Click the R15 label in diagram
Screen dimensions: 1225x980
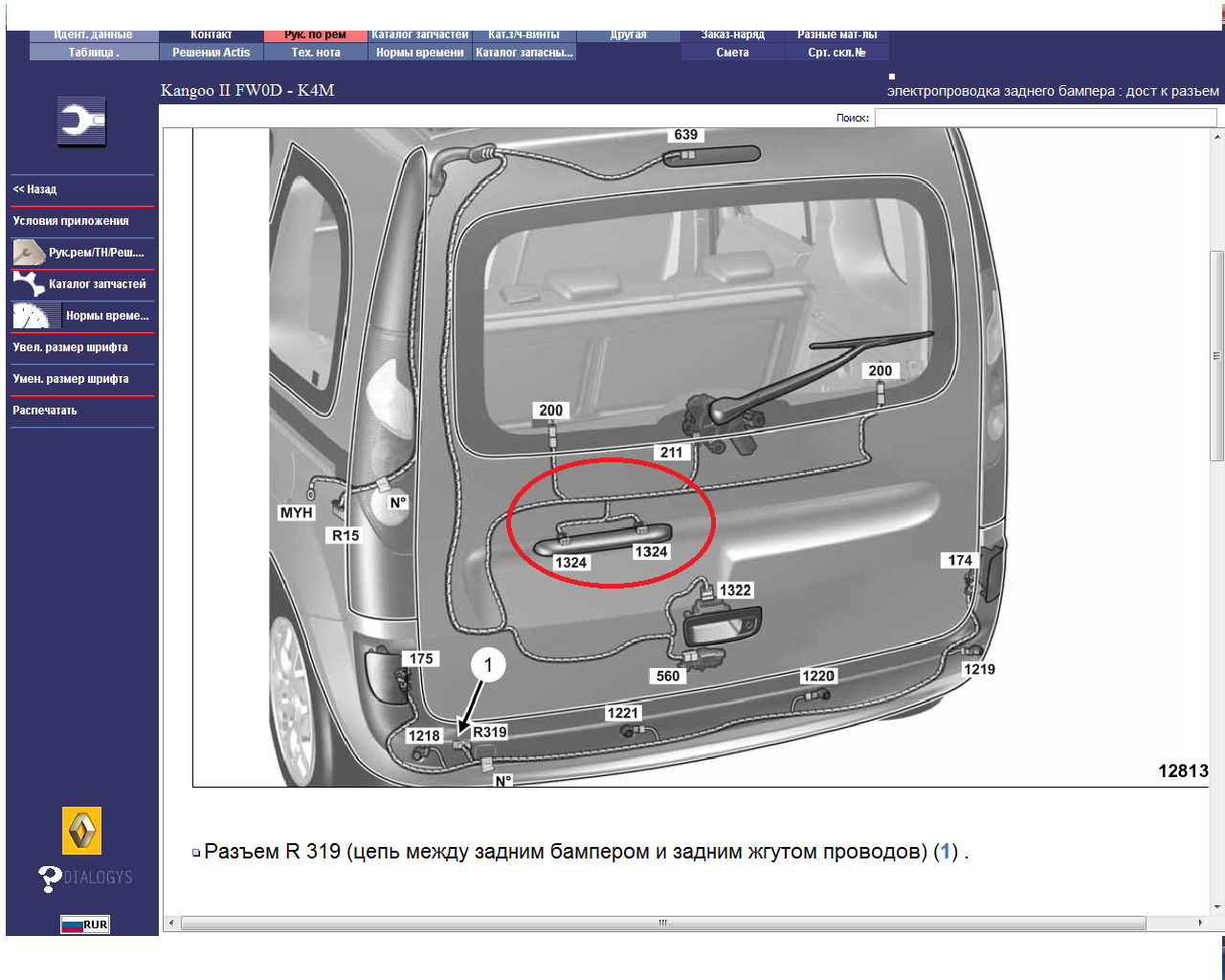point(345,536)
